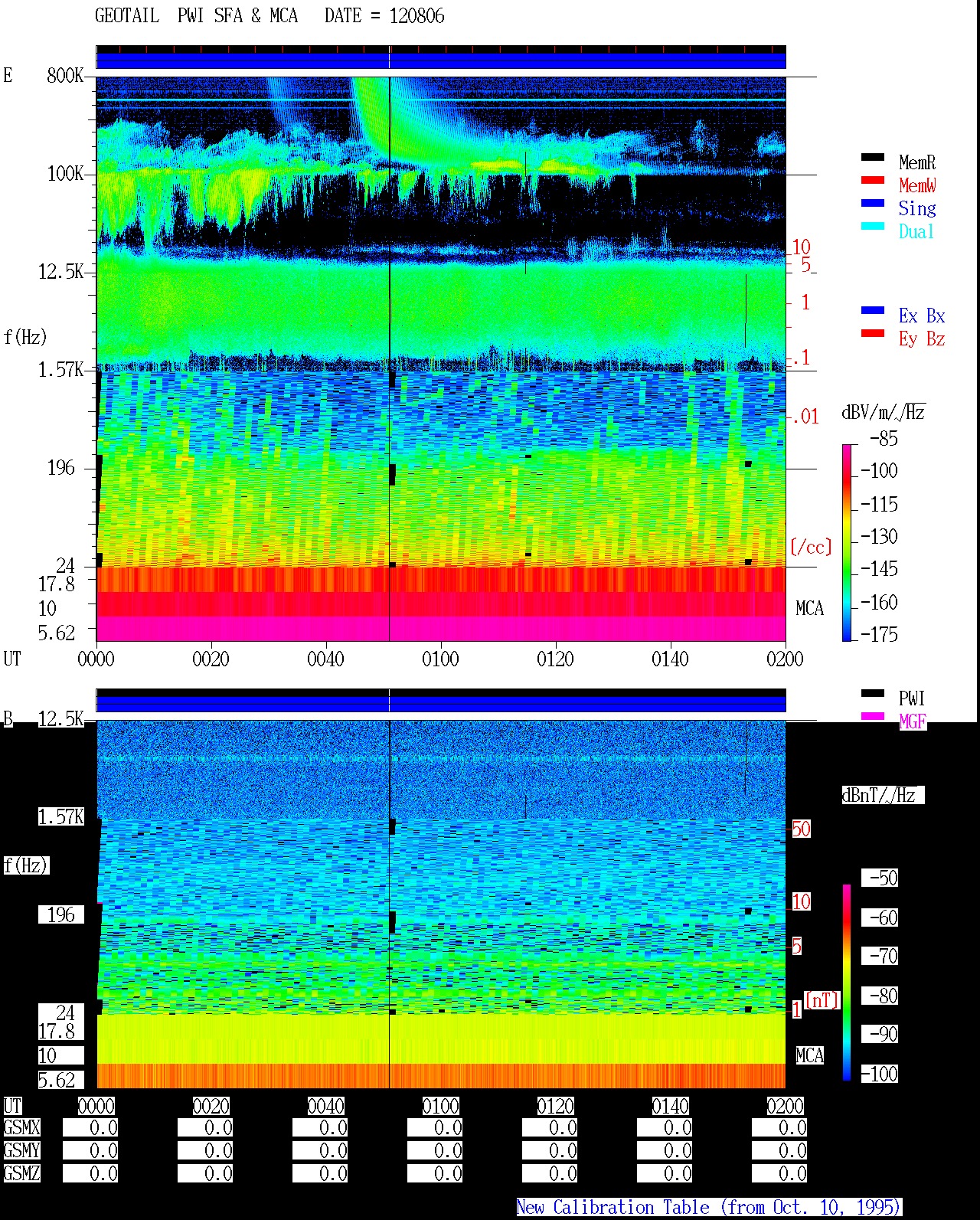Click the 196 label on the B panel axis
The height and width of the screenshot is (1220, 980).
pyautogui.click(x=61, y=914)
